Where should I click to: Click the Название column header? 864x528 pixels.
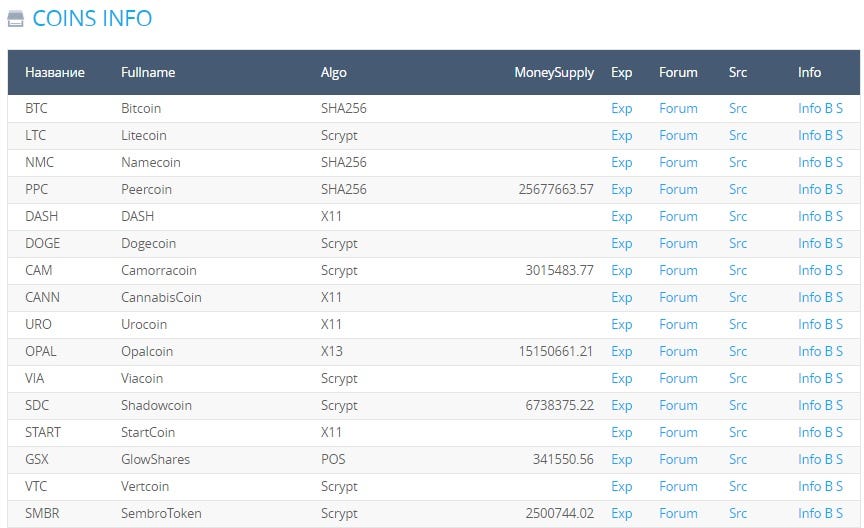point(55,73)
